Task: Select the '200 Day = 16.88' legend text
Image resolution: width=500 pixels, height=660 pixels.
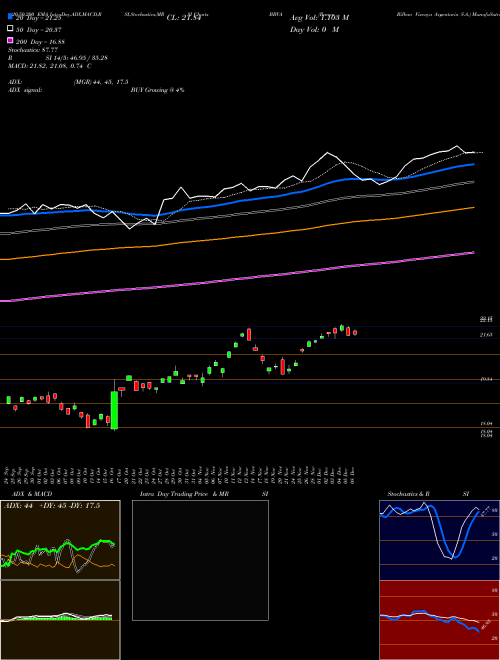Action: tap(40, 41)
